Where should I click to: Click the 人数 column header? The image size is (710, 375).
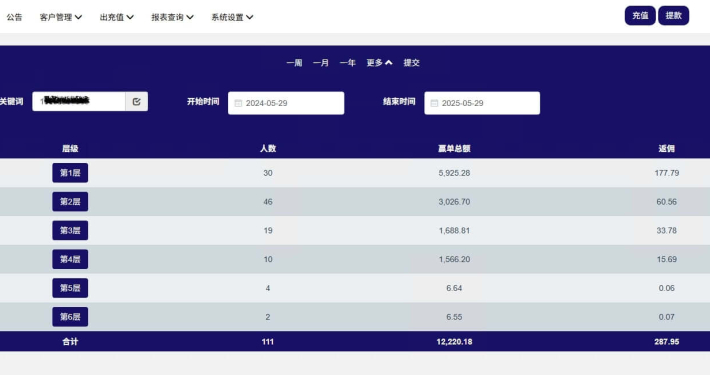(268, 149)
